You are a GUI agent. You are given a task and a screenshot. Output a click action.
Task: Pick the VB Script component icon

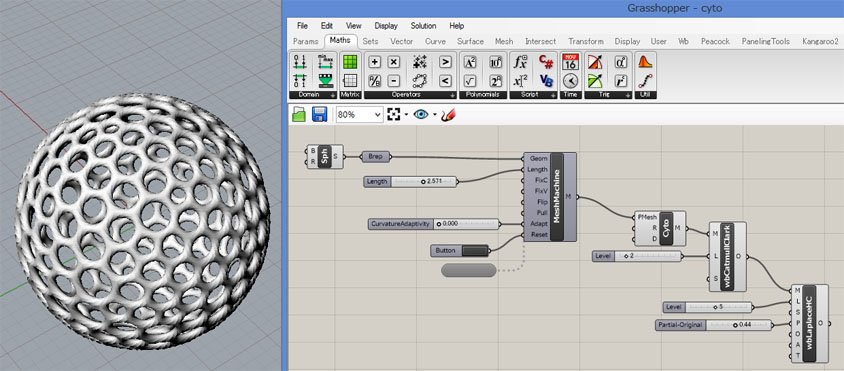click(546, 81)
